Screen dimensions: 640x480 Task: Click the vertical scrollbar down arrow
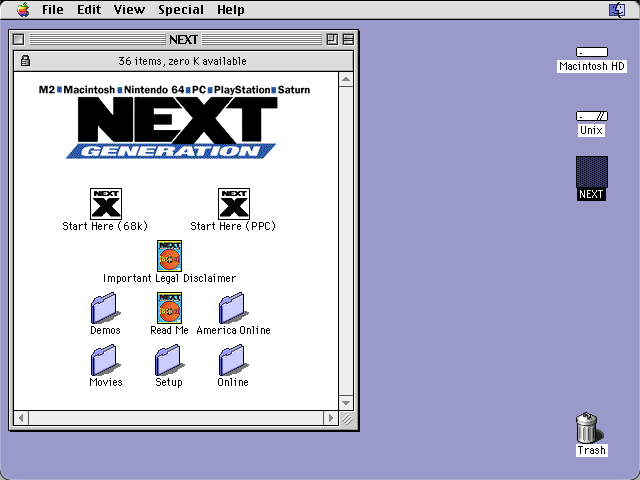point(346,403)
